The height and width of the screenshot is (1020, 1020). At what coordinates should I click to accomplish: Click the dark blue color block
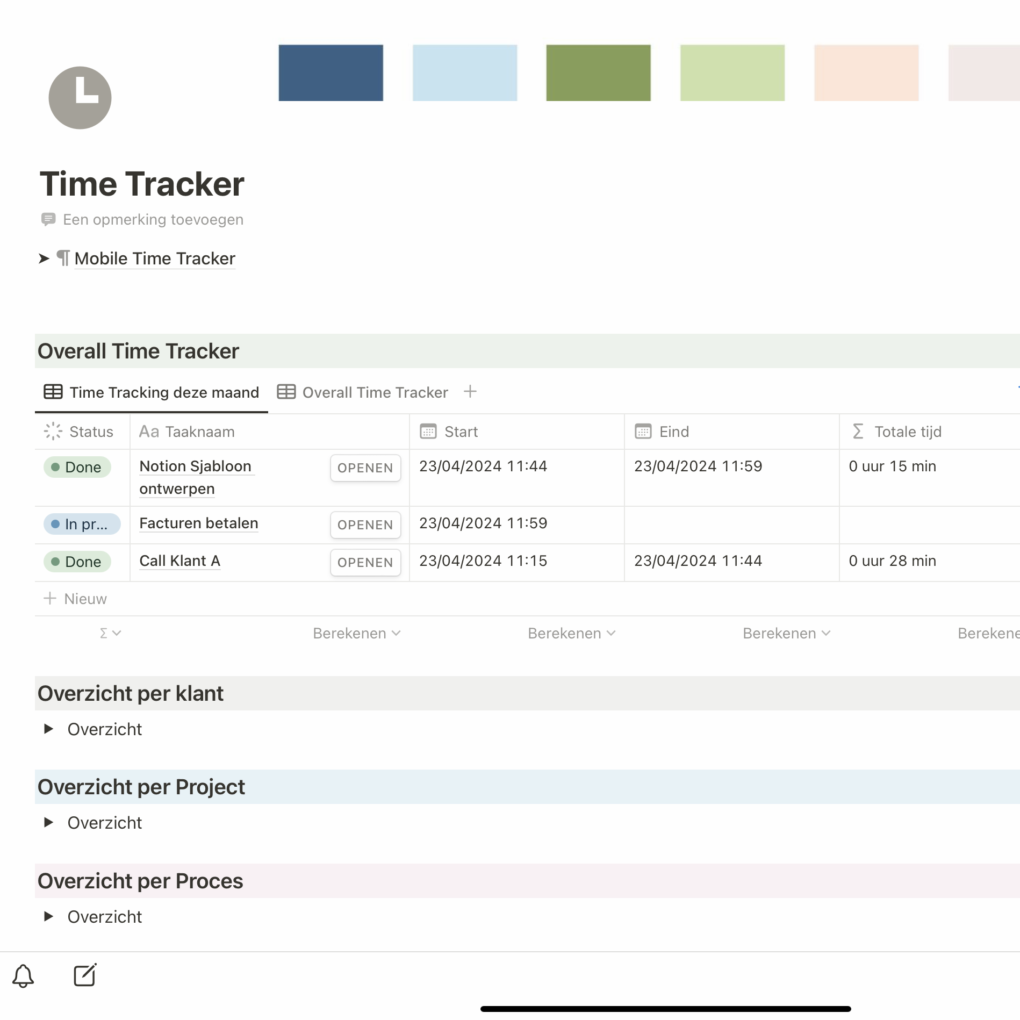pos(330,72)
